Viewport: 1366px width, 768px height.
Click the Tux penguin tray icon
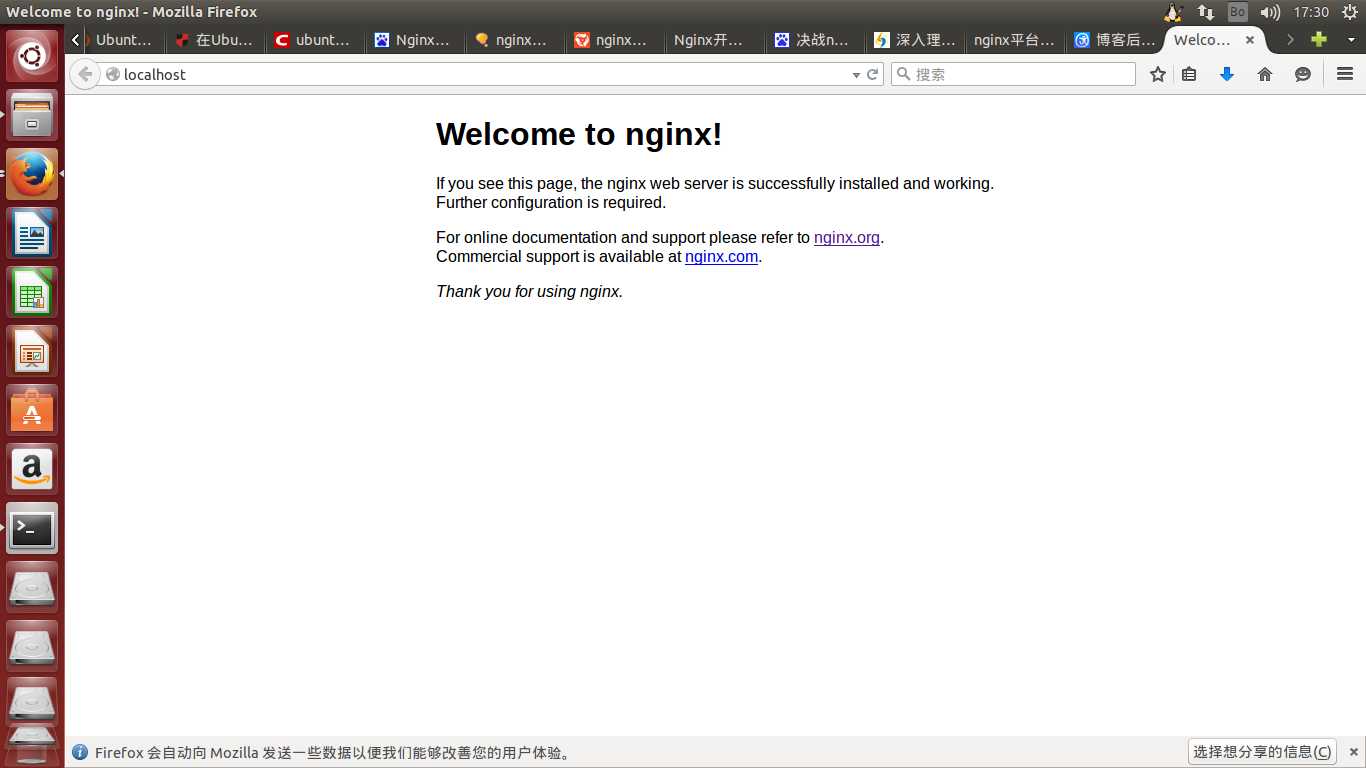pos(1174,12)
